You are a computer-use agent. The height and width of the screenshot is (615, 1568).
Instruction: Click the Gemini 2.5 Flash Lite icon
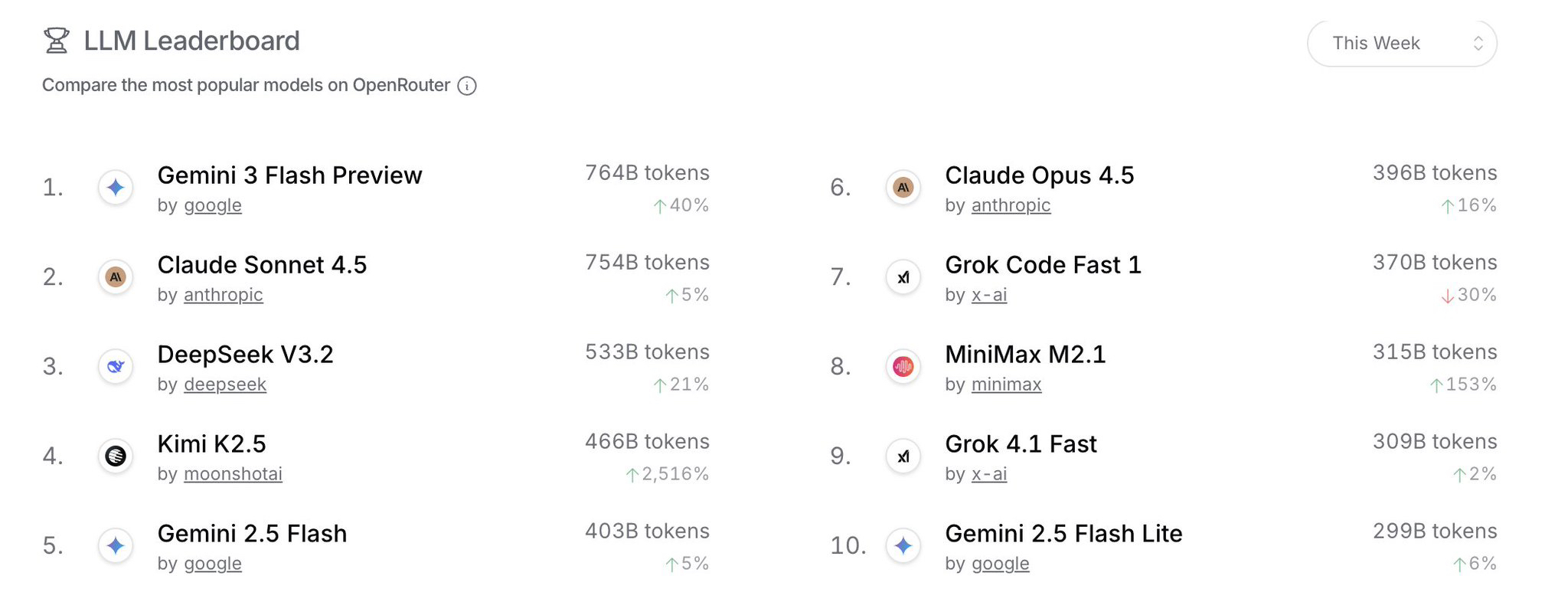pos(903,546)
